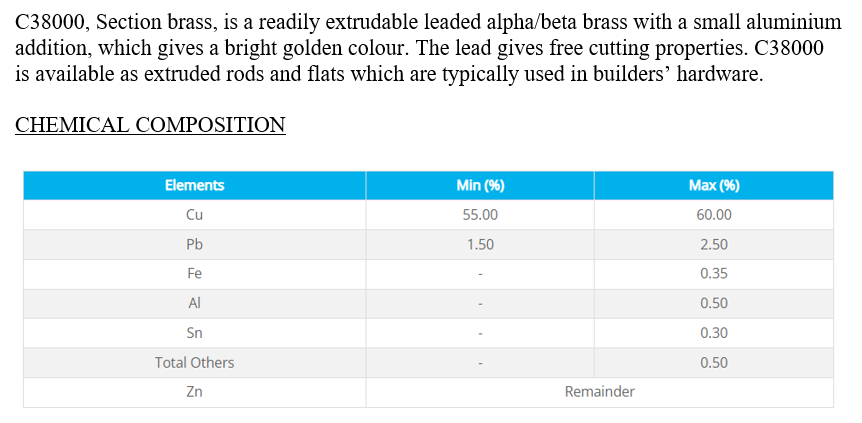Click the word C38000 starting the paragraph
The height and width of the screenshot is (423, 862).
(x=50, y=23)
